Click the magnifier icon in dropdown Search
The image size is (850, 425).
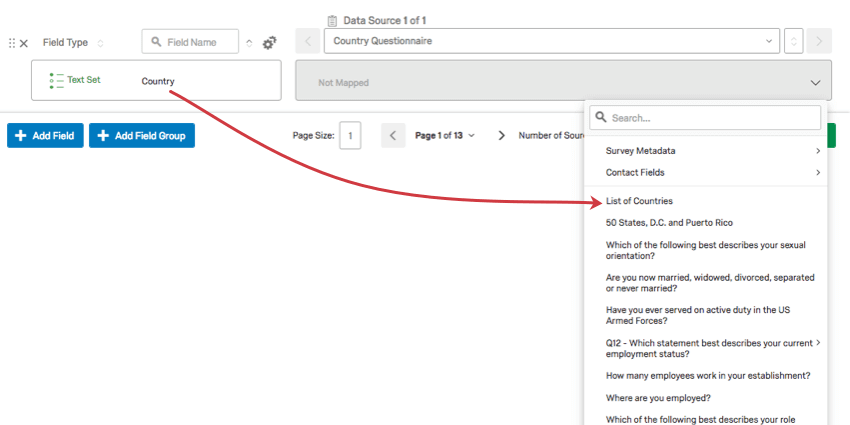click(601, 117)
